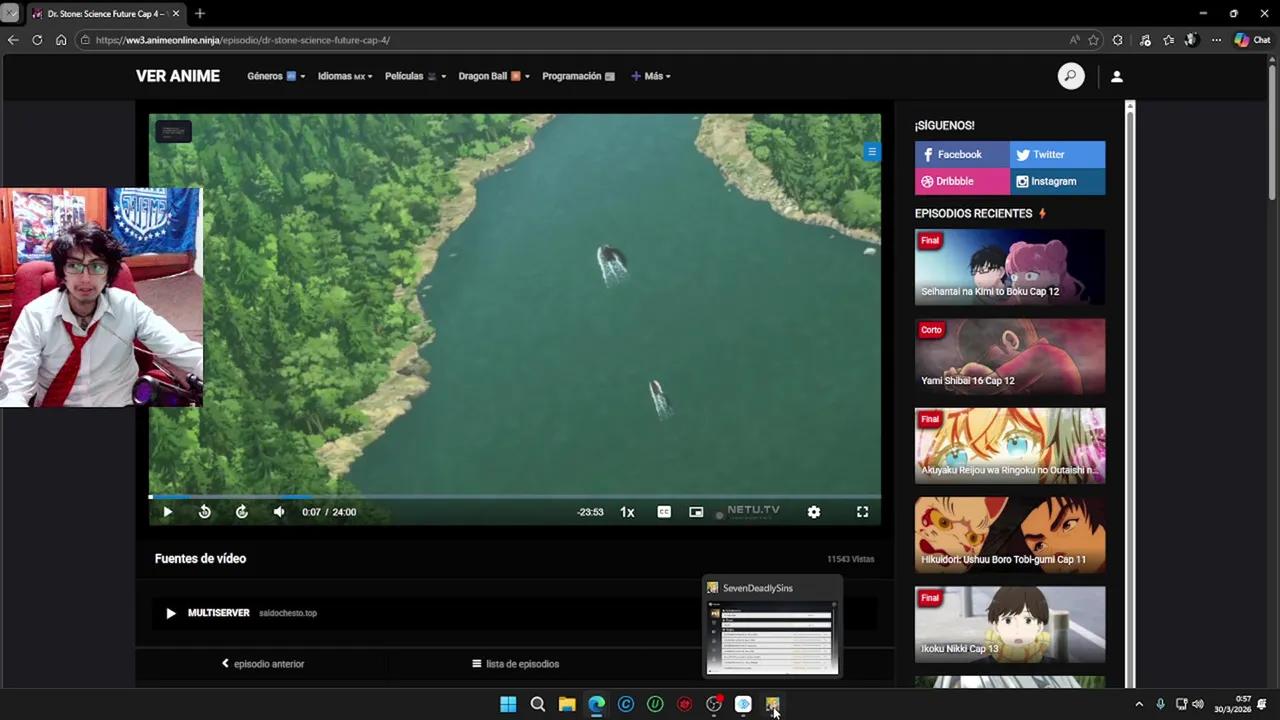Screen dimensions: 1280x720
Task: Close the Dr. Stone browser tab
Action: coord(175,13)
